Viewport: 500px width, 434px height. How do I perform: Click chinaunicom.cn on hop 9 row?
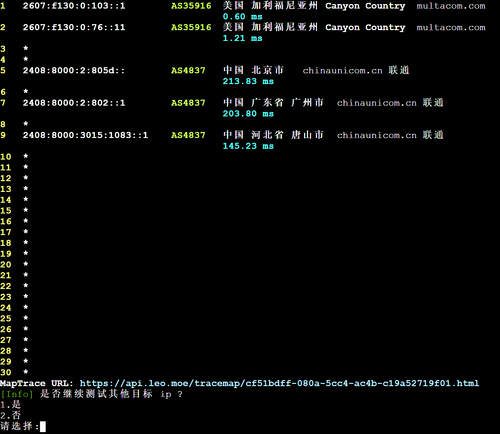coord(377,135)
